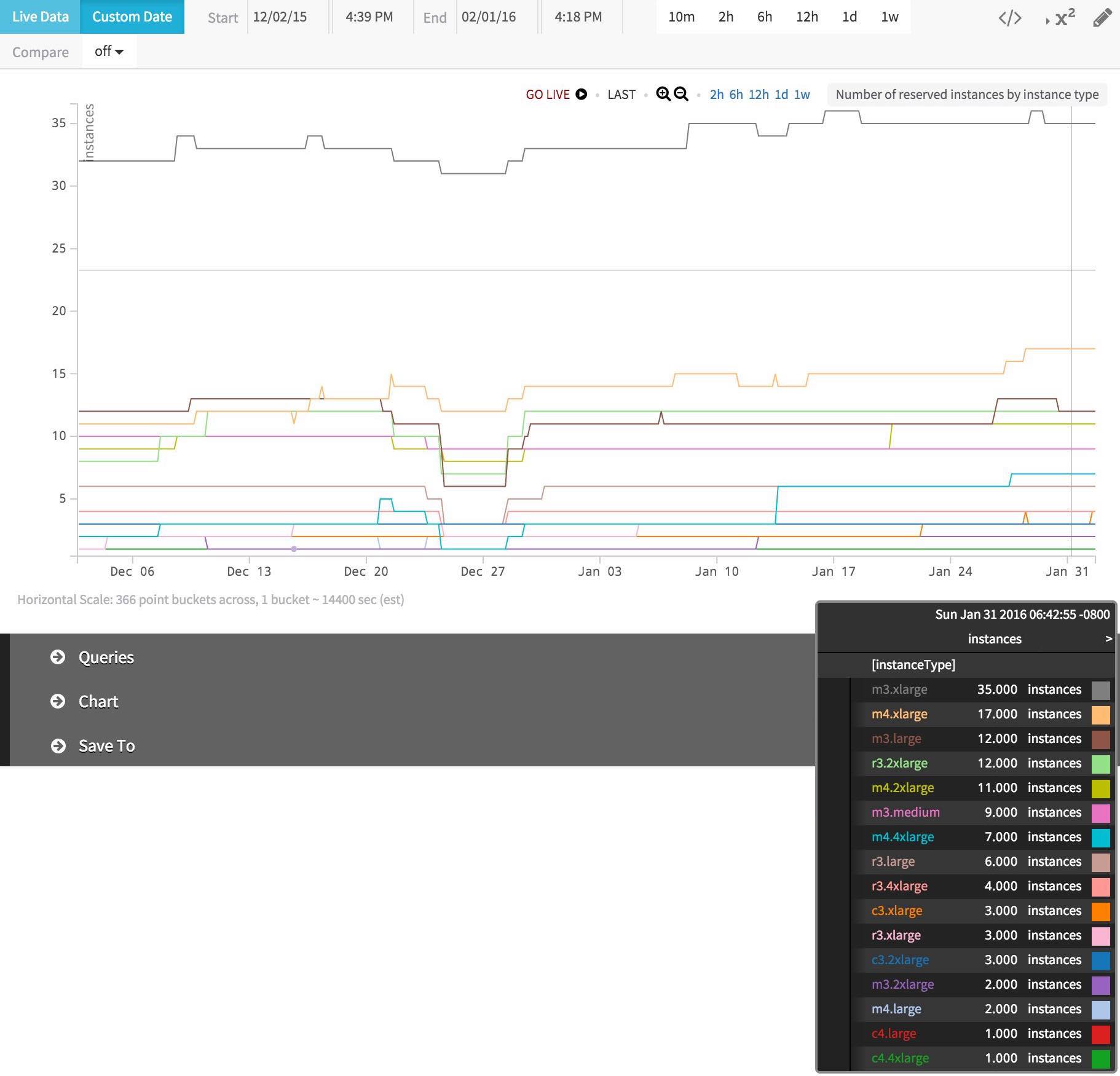Select the m4.2xlarge legend label
The width and height of the screenshot is (1120, 1076).
pos(902,788)
